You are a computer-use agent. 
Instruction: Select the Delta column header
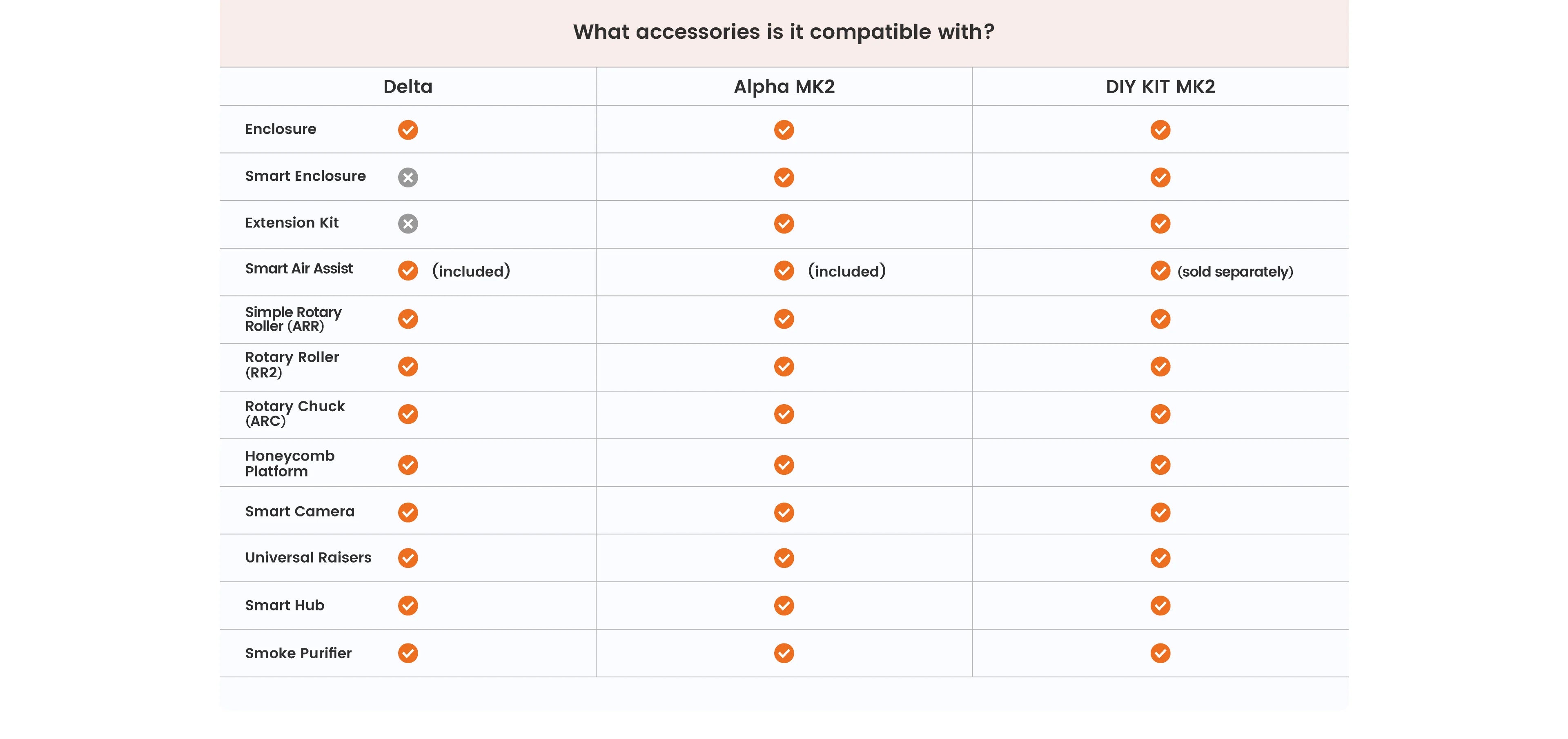[408, 87]
